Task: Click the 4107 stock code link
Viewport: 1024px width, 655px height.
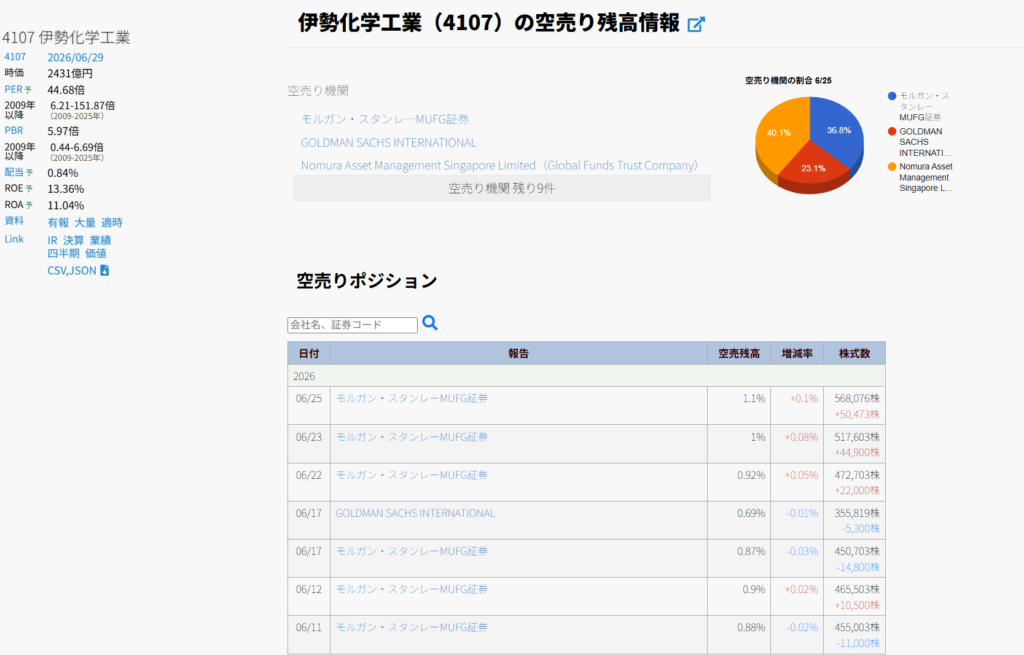Action: 15,57
